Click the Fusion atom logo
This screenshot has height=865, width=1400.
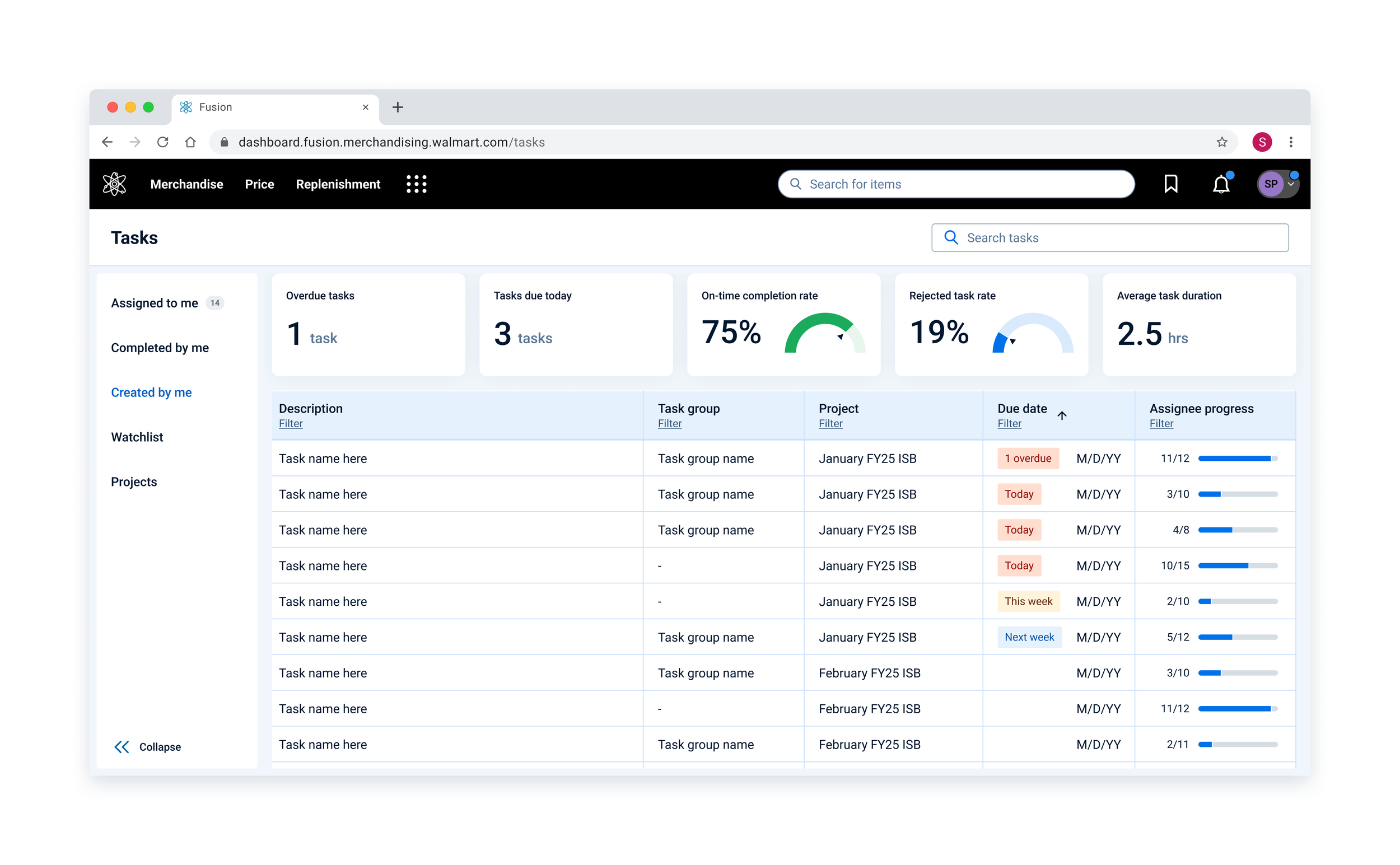(x=114, y=184)
